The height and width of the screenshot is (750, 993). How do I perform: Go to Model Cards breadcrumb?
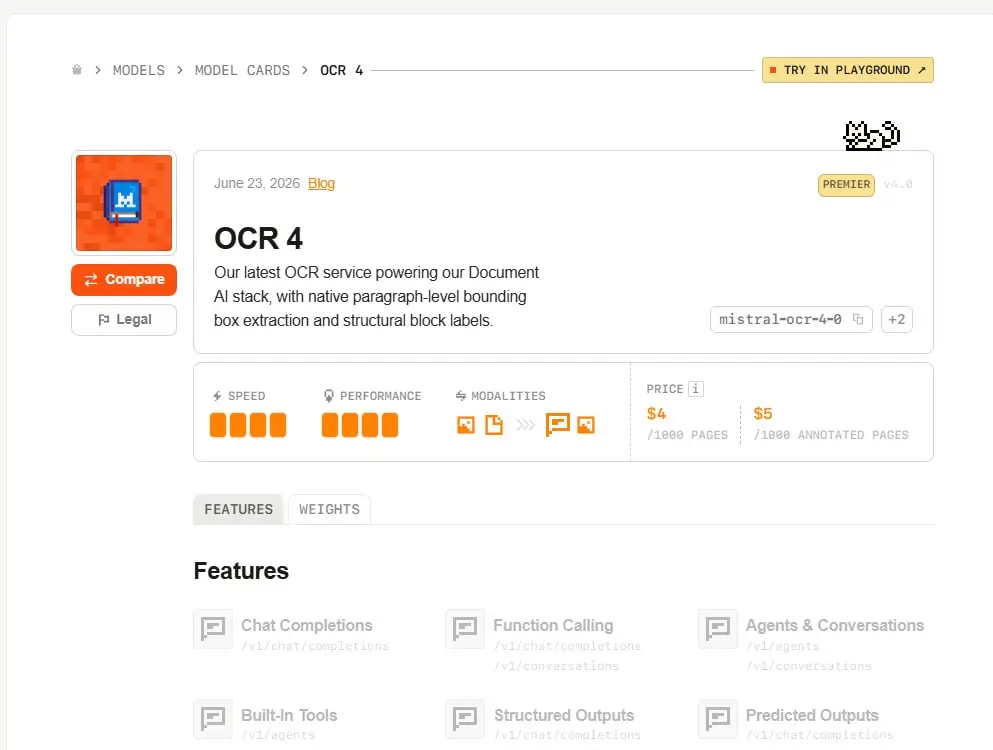[x=242, y=70]
